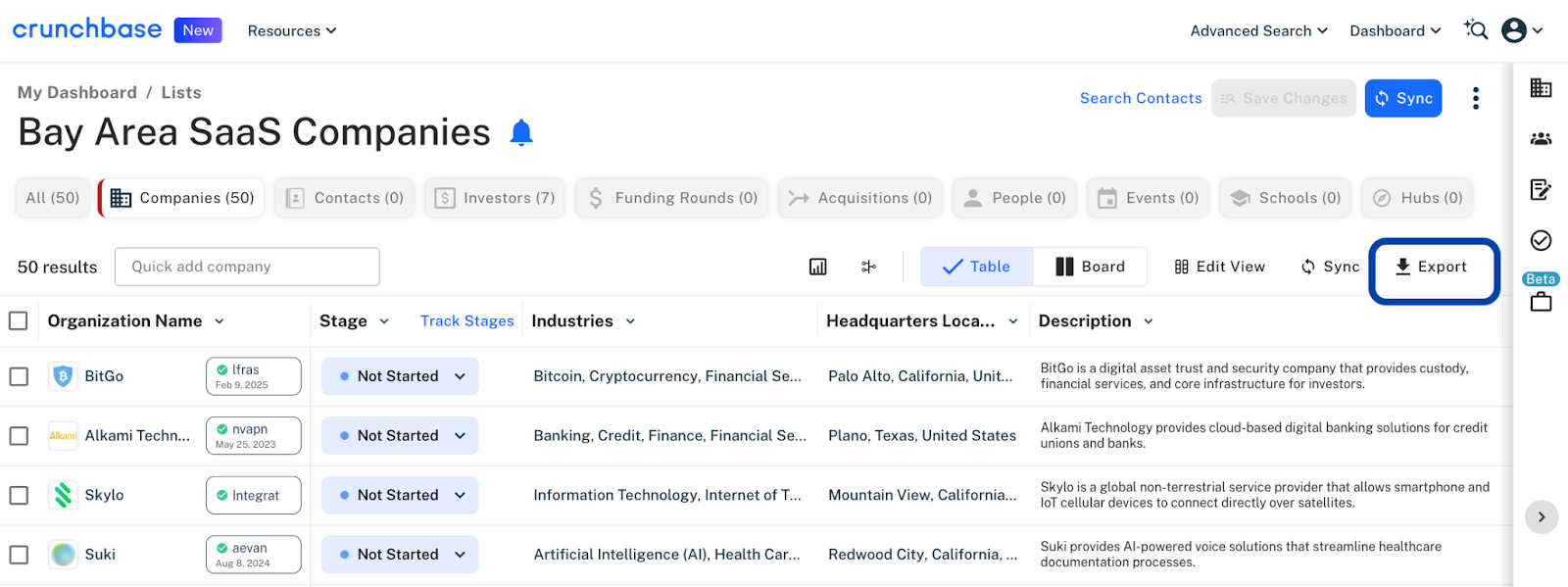Click the Alkami Technology company logo
The height and width of the screenshot is (587, 1568).
pos(63,436)
